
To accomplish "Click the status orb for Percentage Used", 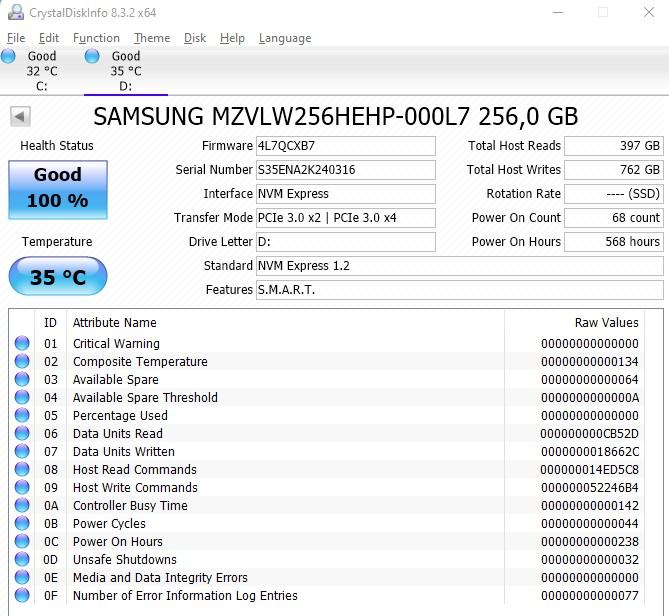I will point(22,415).
